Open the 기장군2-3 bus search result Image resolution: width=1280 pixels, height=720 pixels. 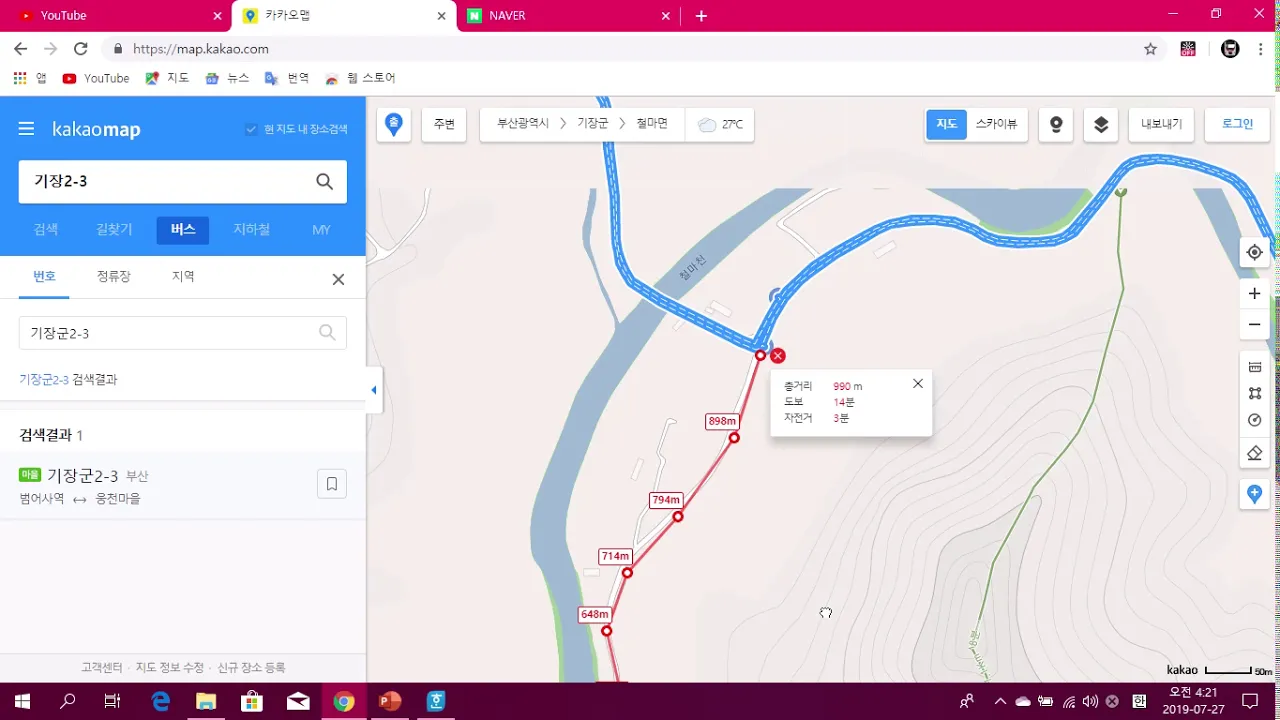pos(182,485)
